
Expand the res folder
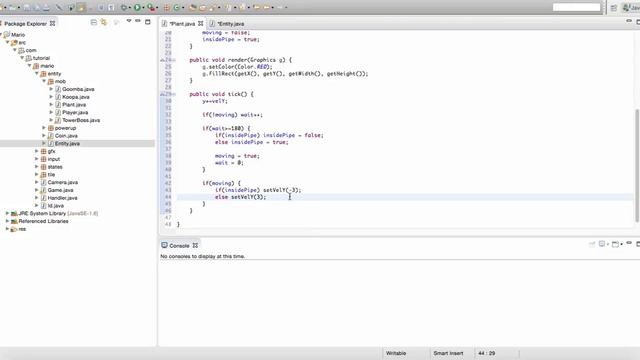tap(7, 229)
